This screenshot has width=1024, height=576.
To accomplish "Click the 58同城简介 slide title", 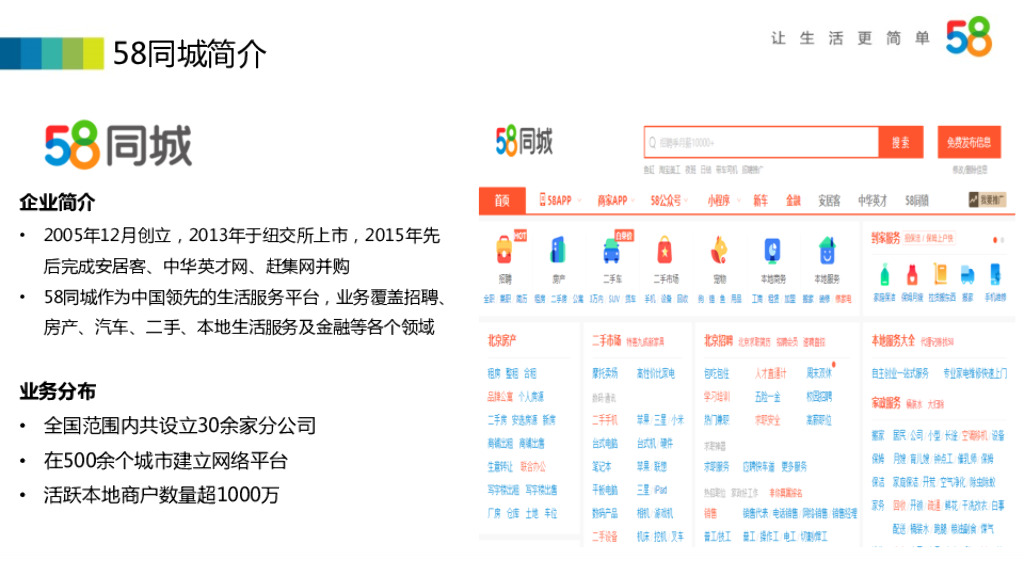I will (189, 54).
